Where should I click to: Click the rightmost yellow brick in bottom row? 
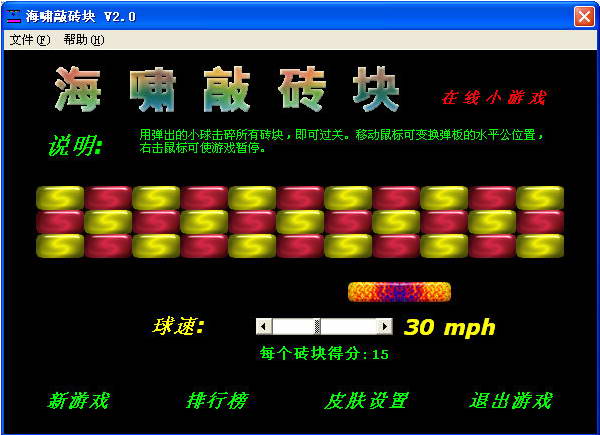pyautogui.click(x=540, y=246)
